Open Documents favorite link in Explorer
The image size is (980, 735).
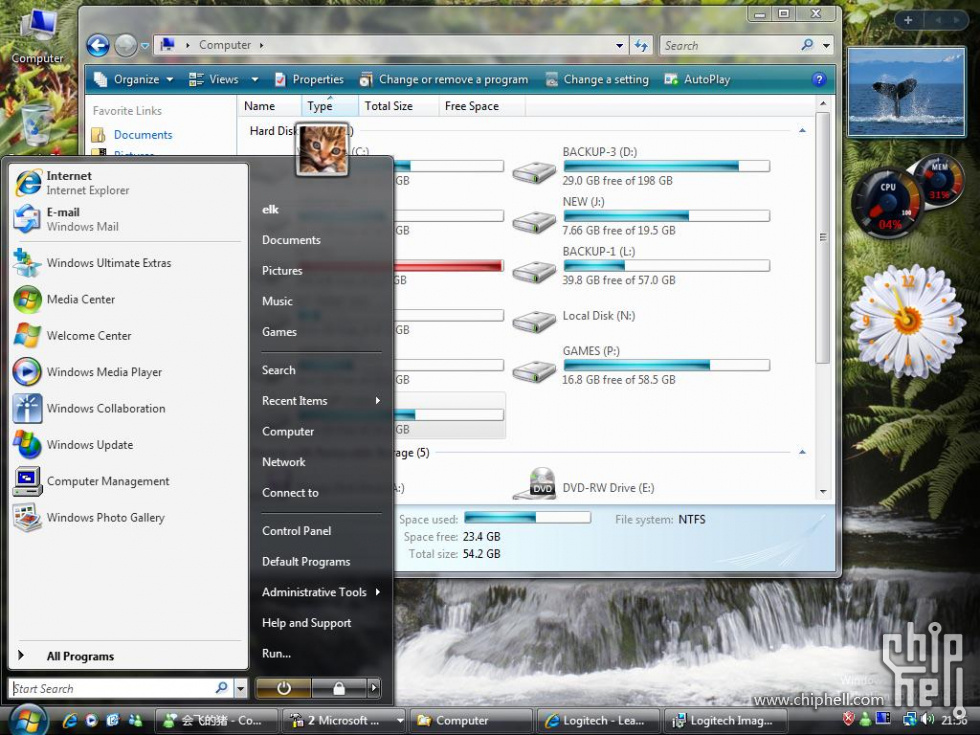pos(142,134)
